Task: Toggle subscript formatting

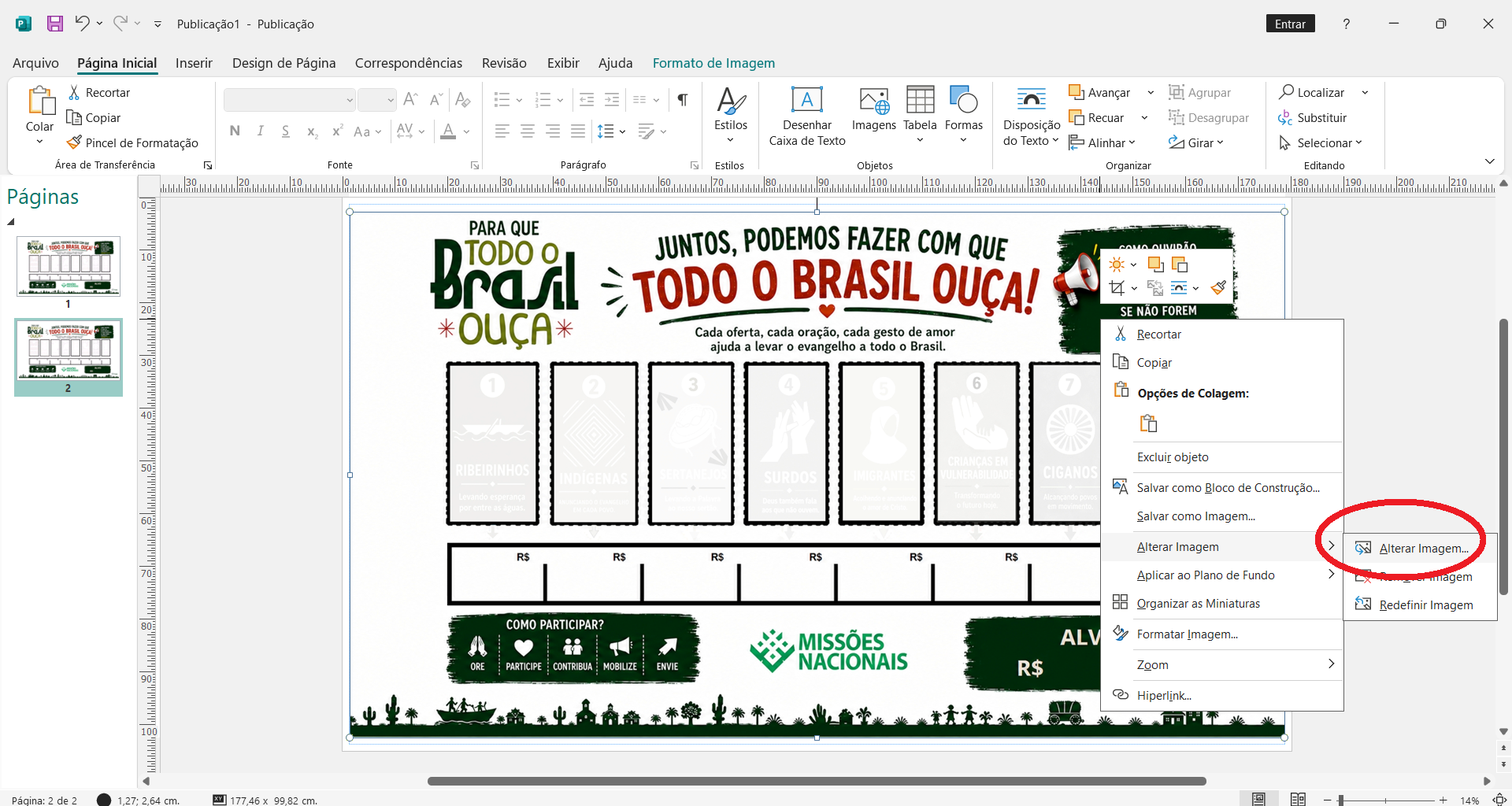Action: point(313,131)
